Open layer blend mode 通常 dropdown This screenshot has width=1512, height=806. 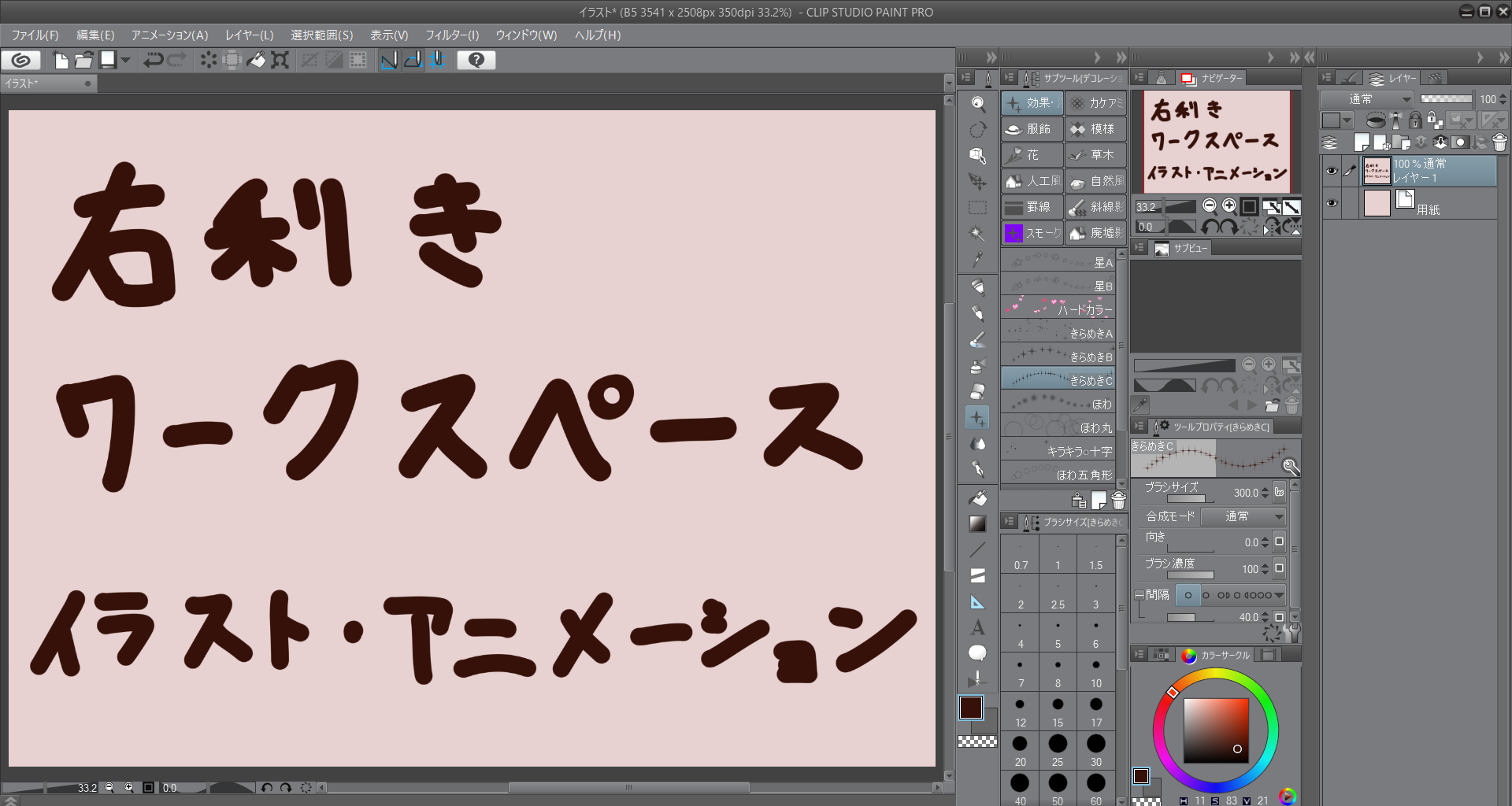coord(1367,99)
